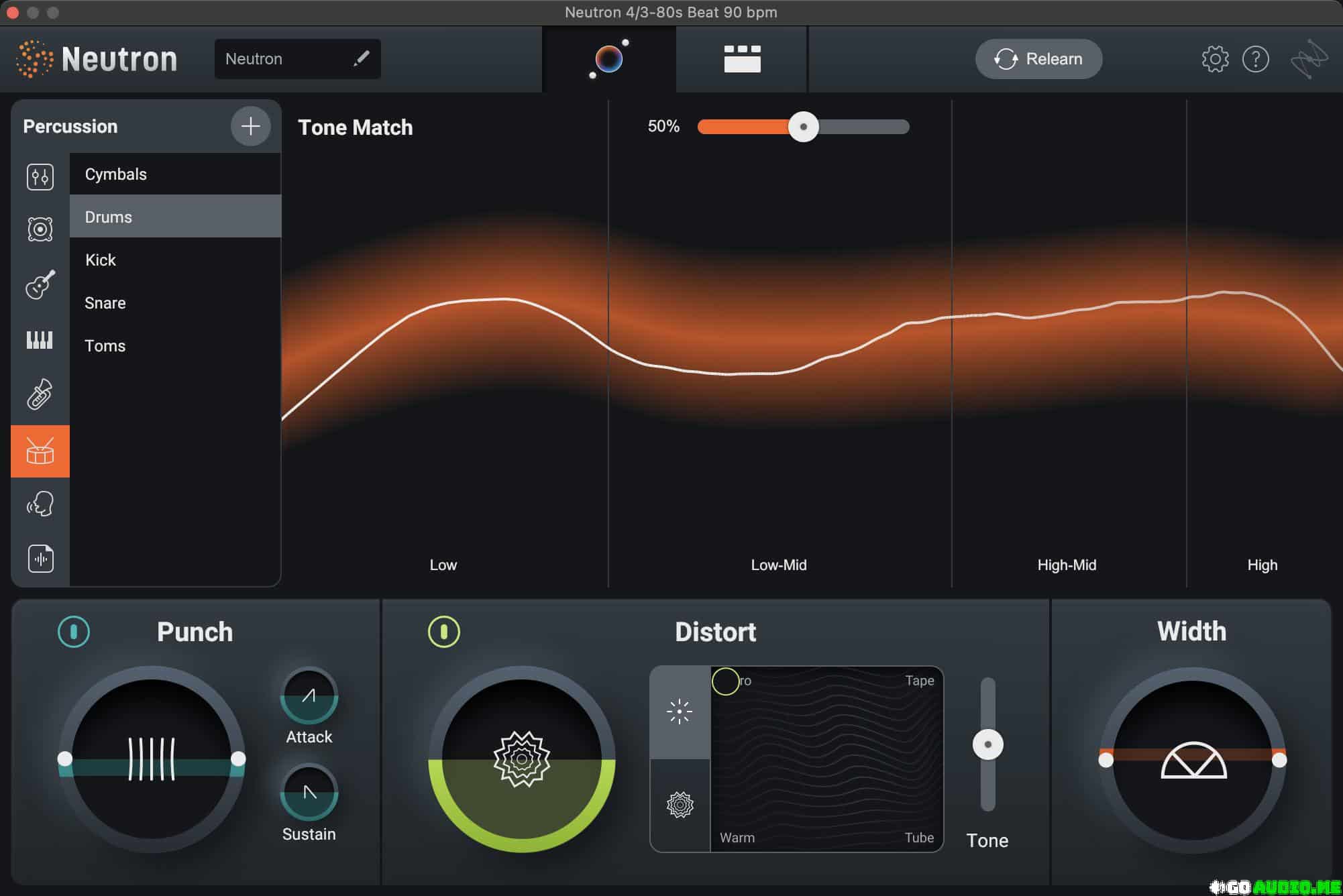Select Cymbals from the percussion list

[x=175, y=174]
